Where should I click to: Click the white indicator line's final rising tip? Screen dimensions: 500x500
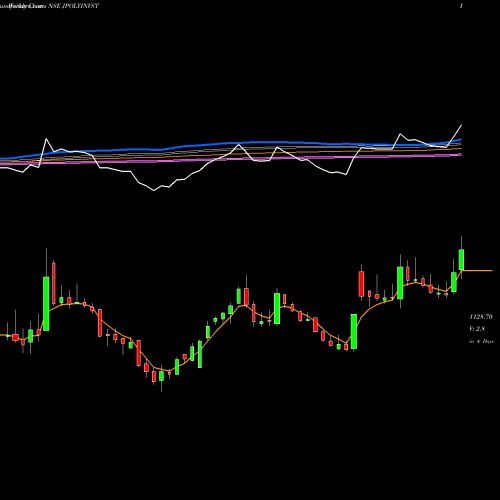coord(461,126)
